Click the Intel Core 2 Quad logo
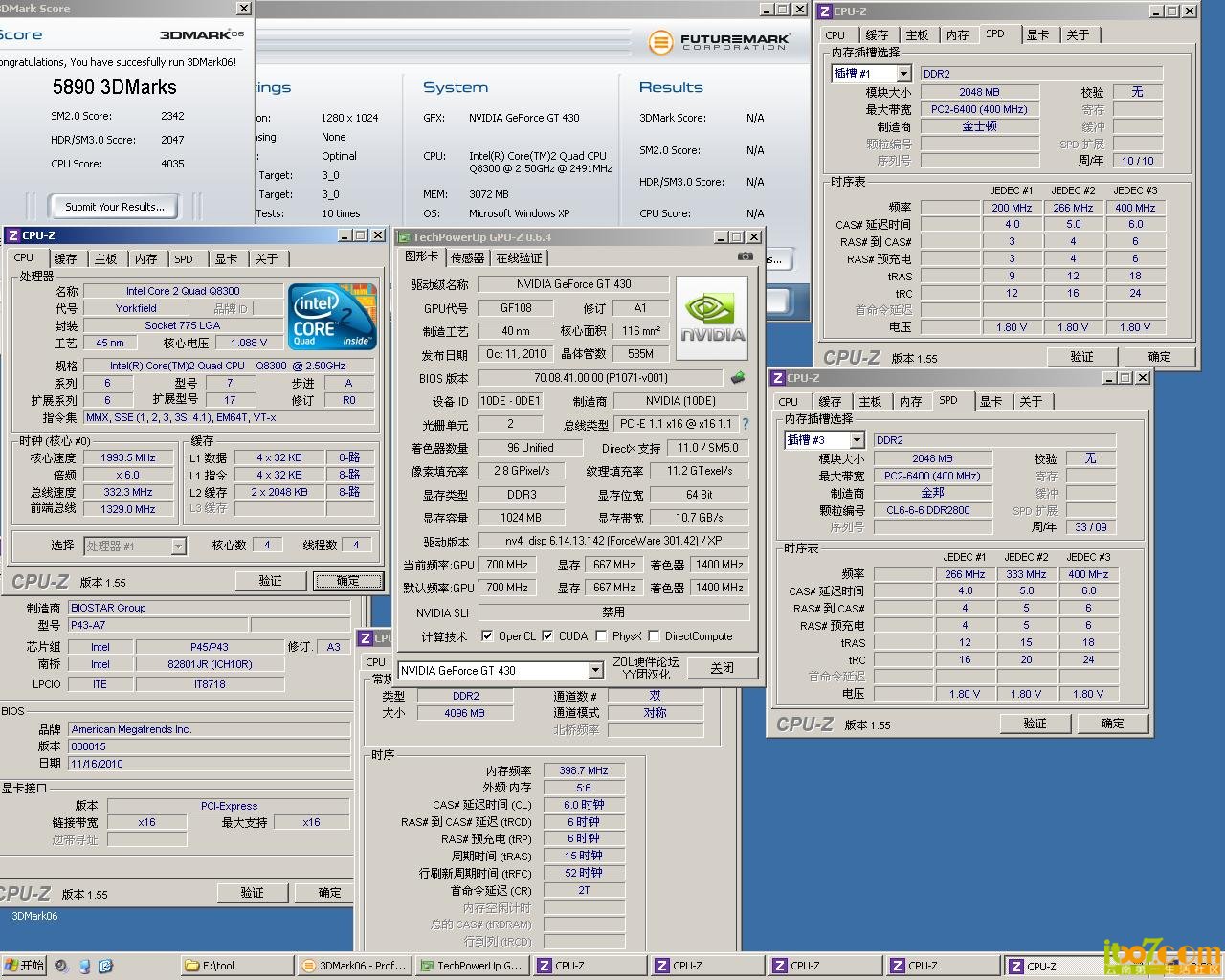Viewport: 1225px width, 980px height. [332, 317]
